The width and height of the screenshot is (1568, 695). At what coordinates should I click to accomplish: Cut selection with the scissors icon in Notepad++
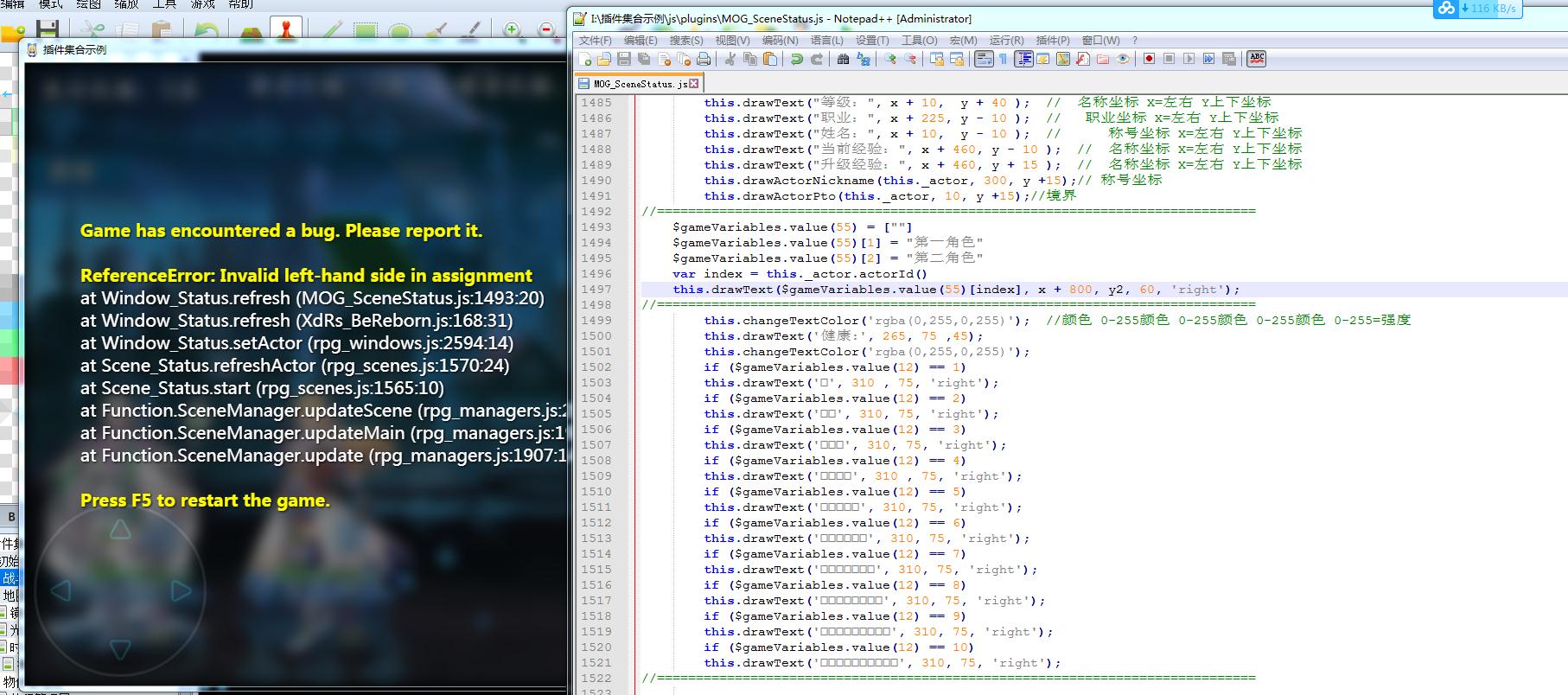[x=730, y=59]
